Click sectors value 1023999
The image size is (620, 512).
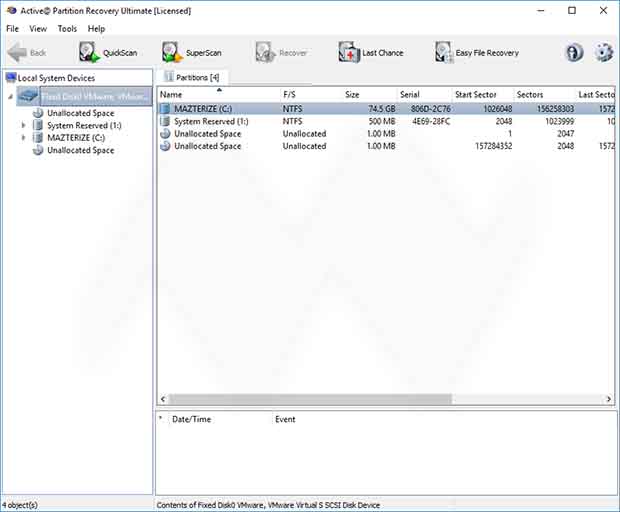560,121
